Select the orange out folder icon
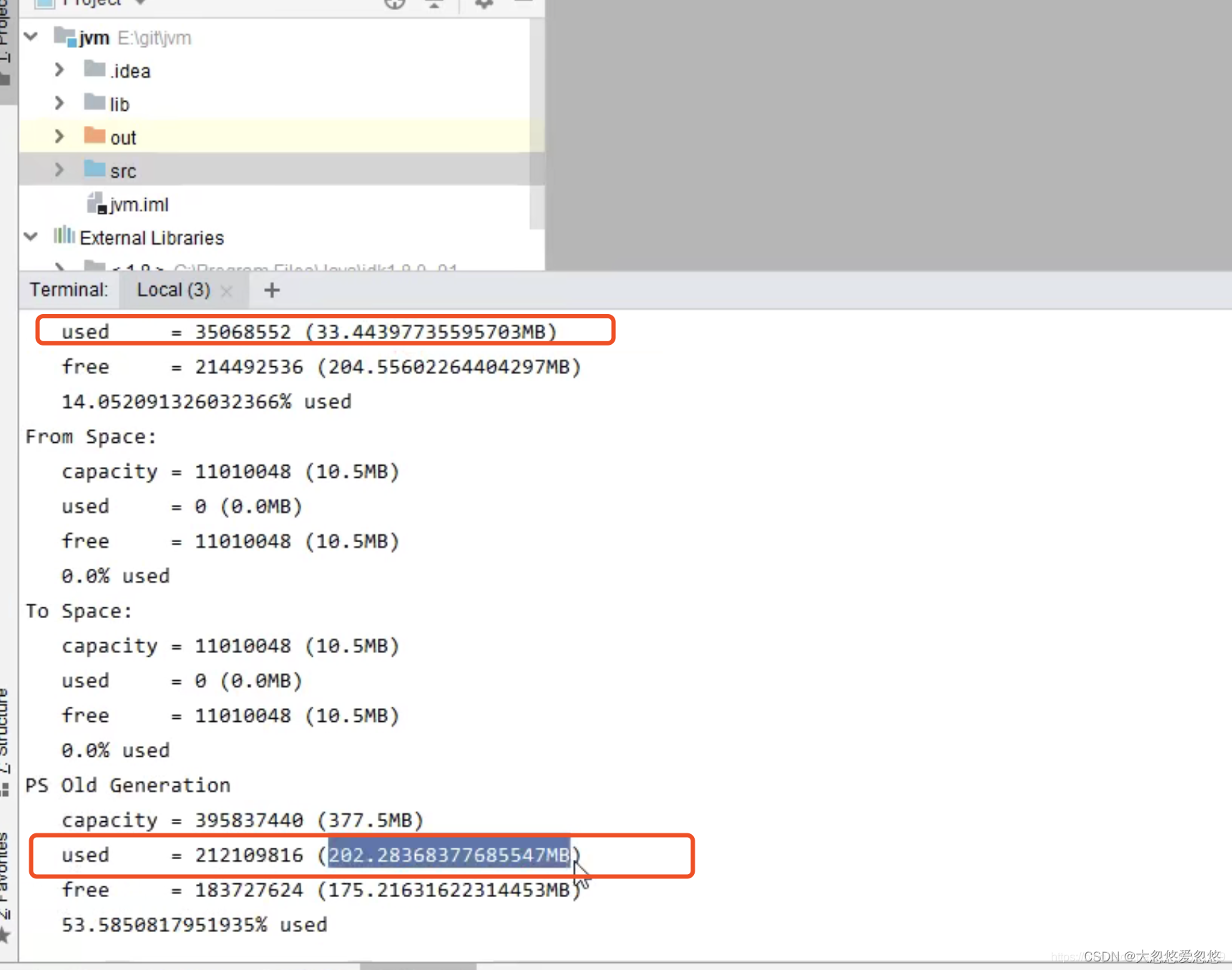The image size is (1232, 970). click(94, 135)
